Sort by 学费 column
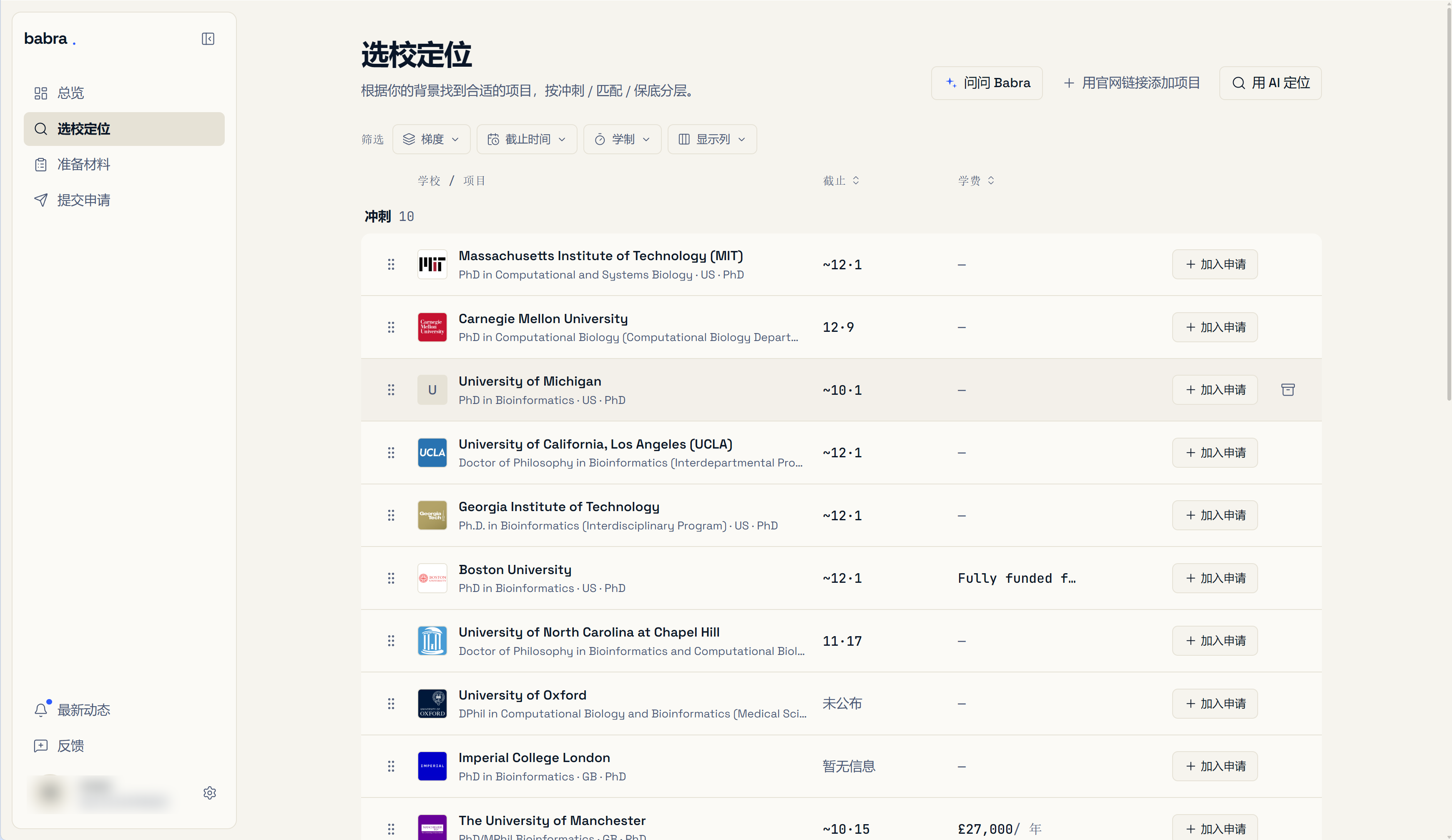Screen dimensions: 1452x840 (x=976, y=181)
